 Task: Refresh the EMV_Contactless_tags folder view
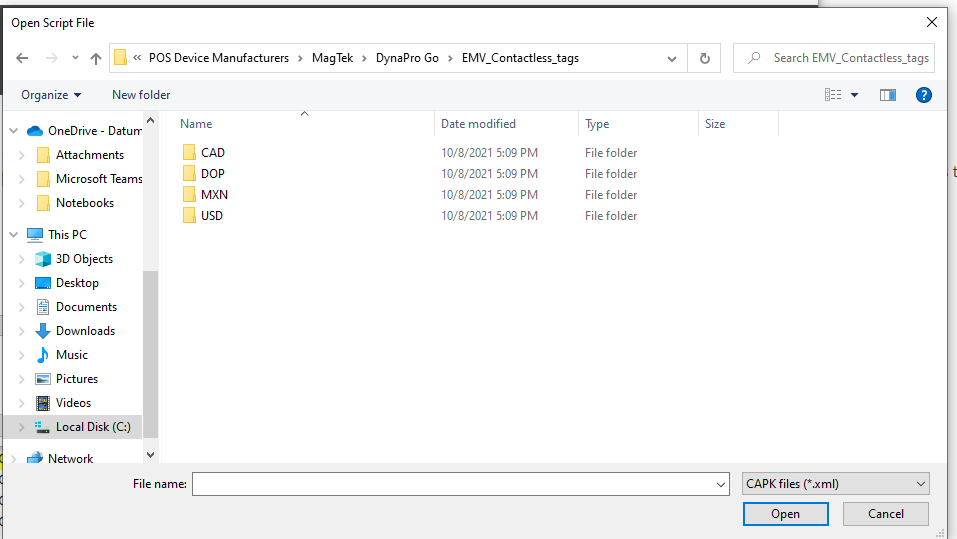tap(704, 58)
